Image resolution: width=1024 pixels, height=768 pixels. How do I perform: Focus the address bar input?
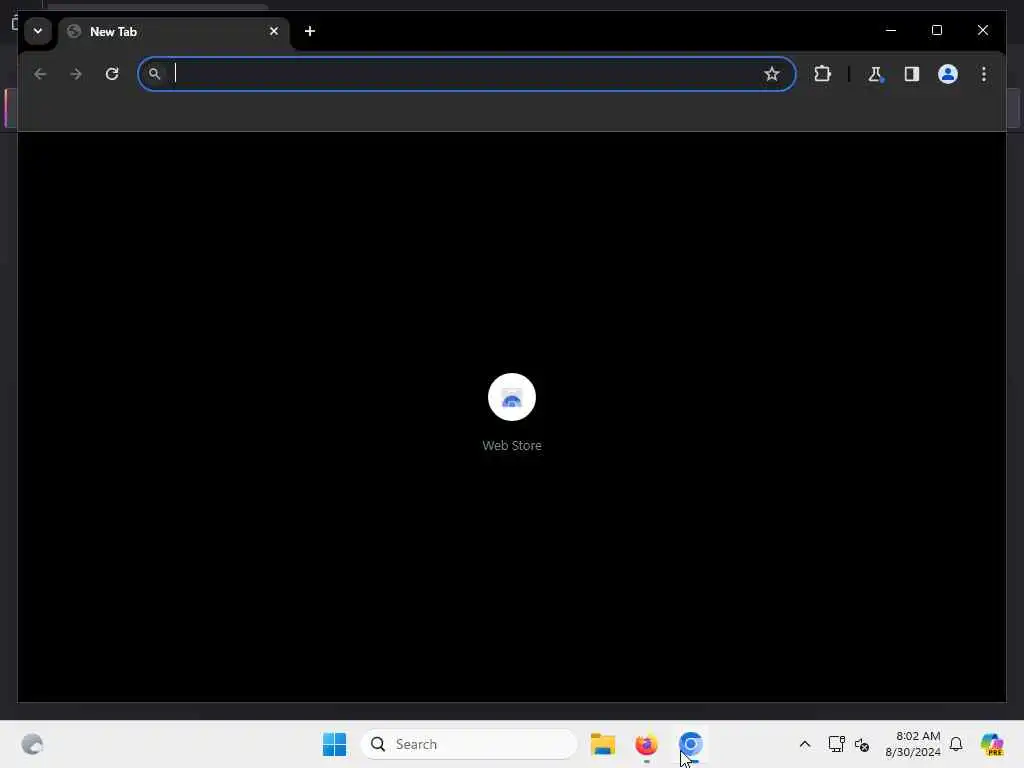coord(466,74)
